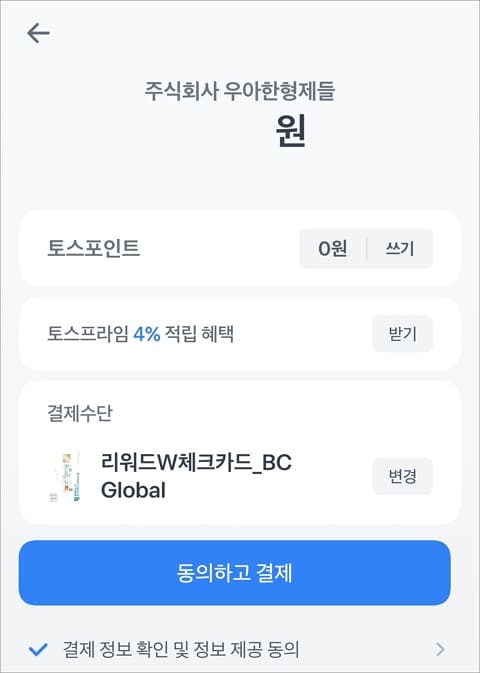
Task: Click the 토스프라임 적립 혜택 text
Action: point(140,333)
